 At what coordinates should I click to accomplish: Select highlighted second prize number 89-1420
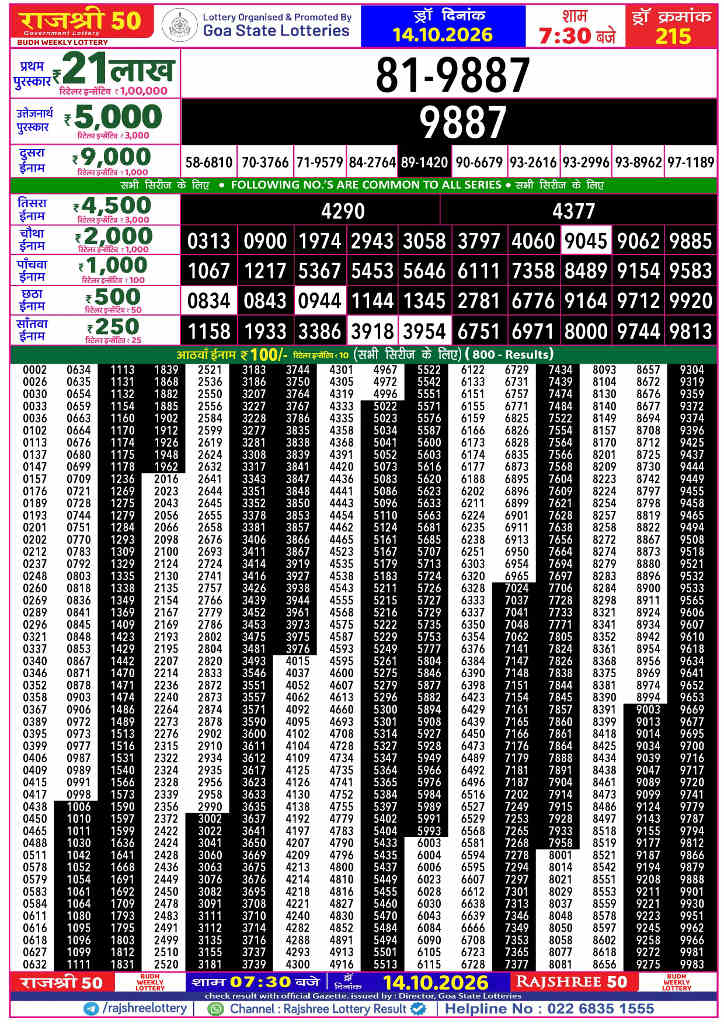coord(424,162)
